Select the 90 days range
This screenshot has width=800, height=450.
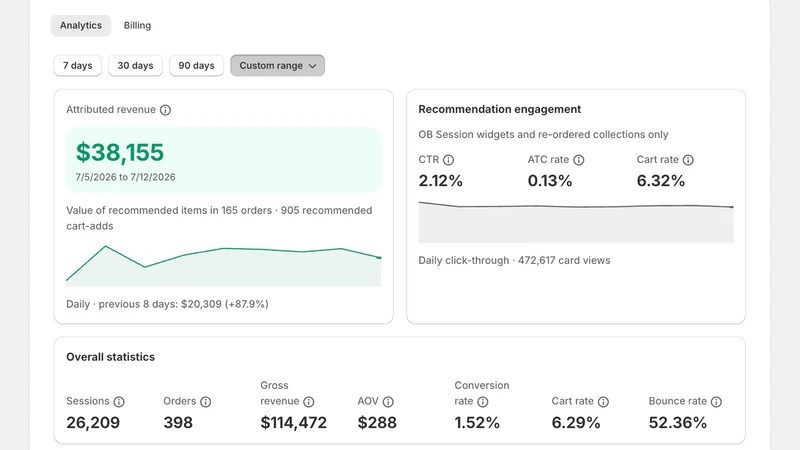coord(196,66)
